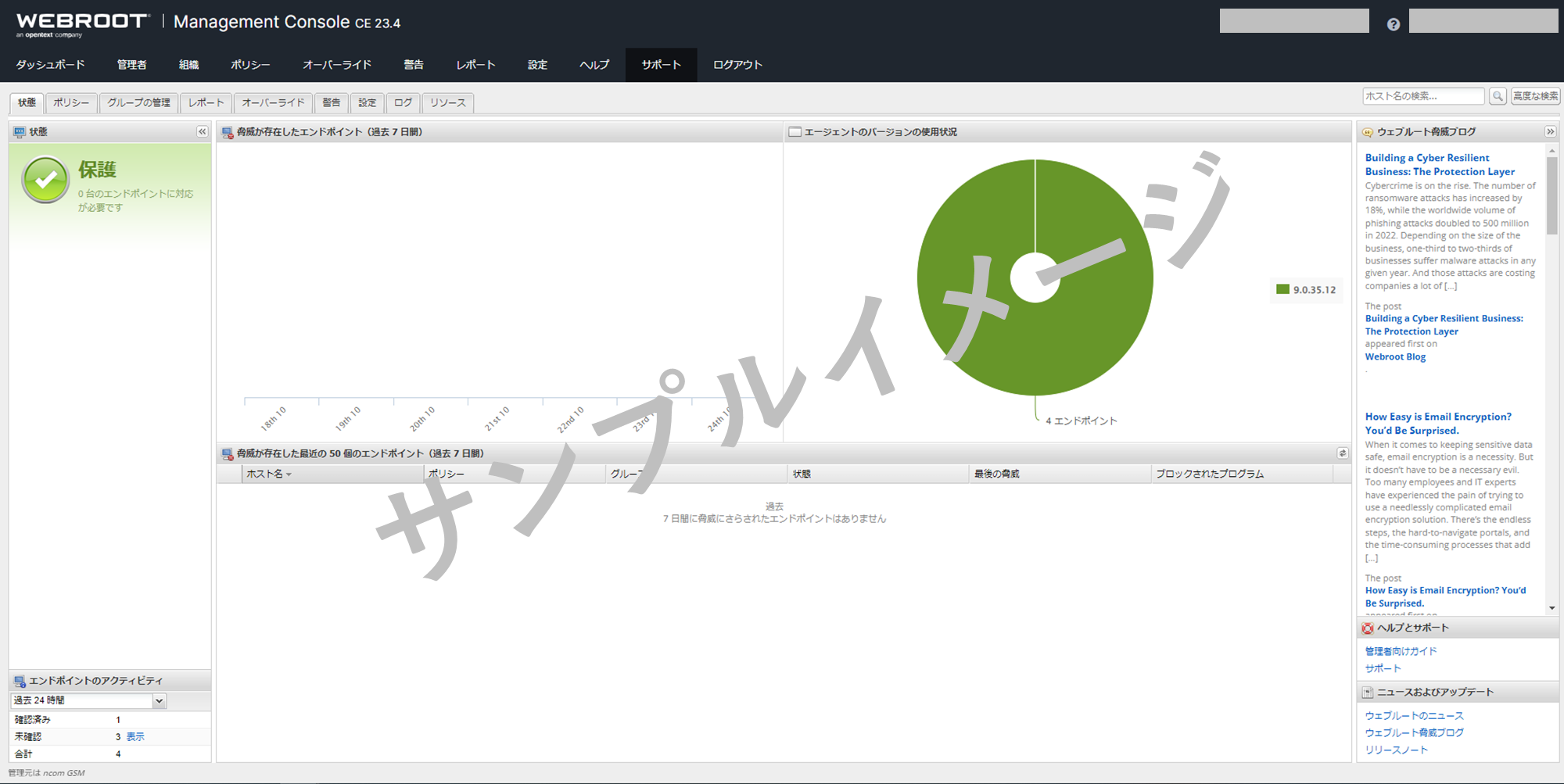The width and height of the screenshot is (1564, 784).
Task: Click the エンドポイントのアクティビティ panel icon
Action: click(x=20, y=681)
